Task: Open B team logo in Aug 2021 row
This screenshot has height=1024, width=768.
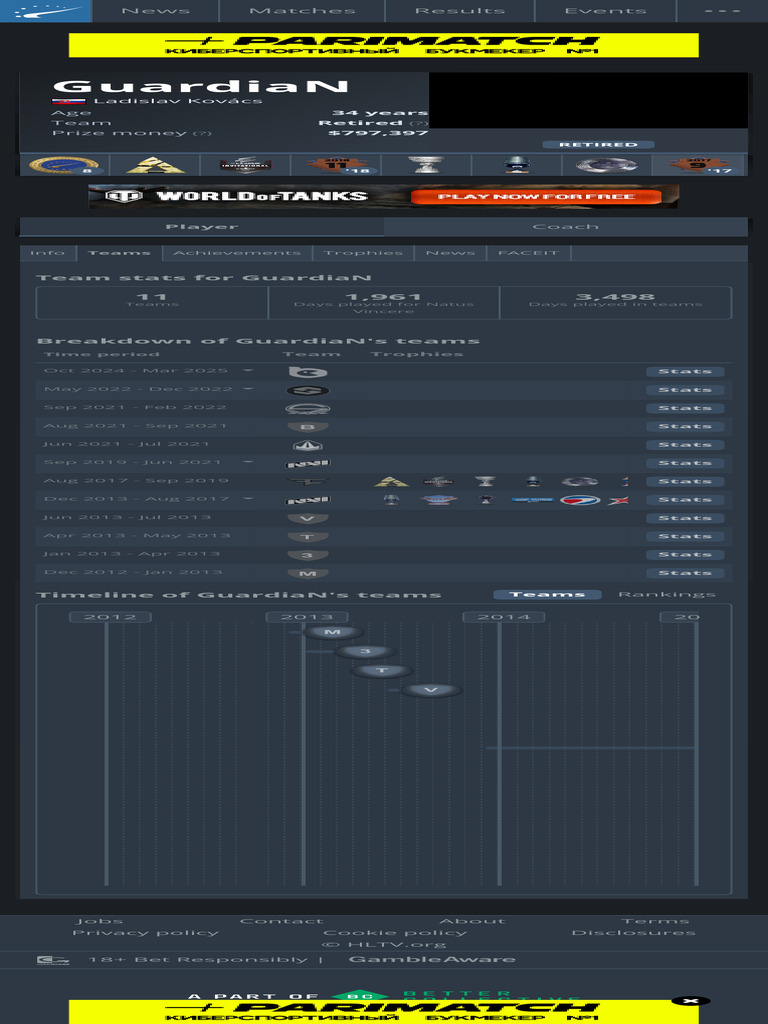Action: click(308, 426)
